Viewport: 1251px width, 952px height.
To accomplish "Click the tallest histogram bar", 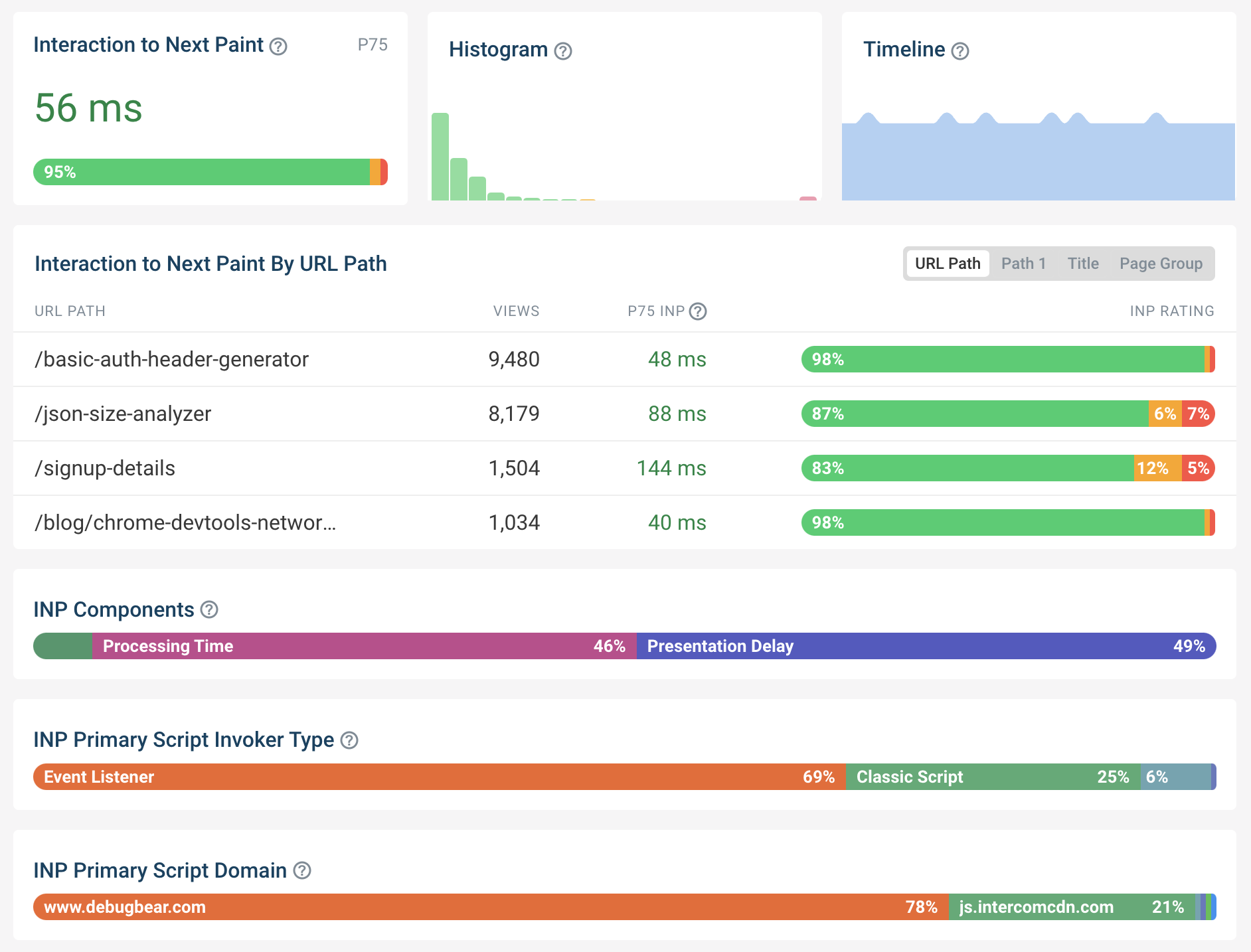I will pos(440,157).
